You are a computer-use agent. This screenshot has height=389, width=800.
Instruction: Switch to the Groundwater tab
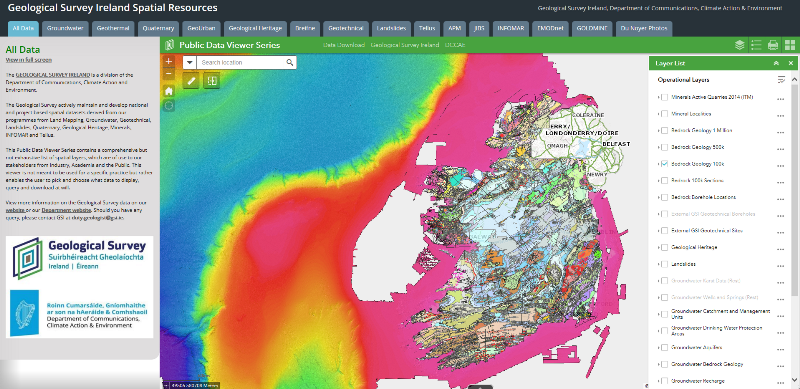(x=66, y=29)
